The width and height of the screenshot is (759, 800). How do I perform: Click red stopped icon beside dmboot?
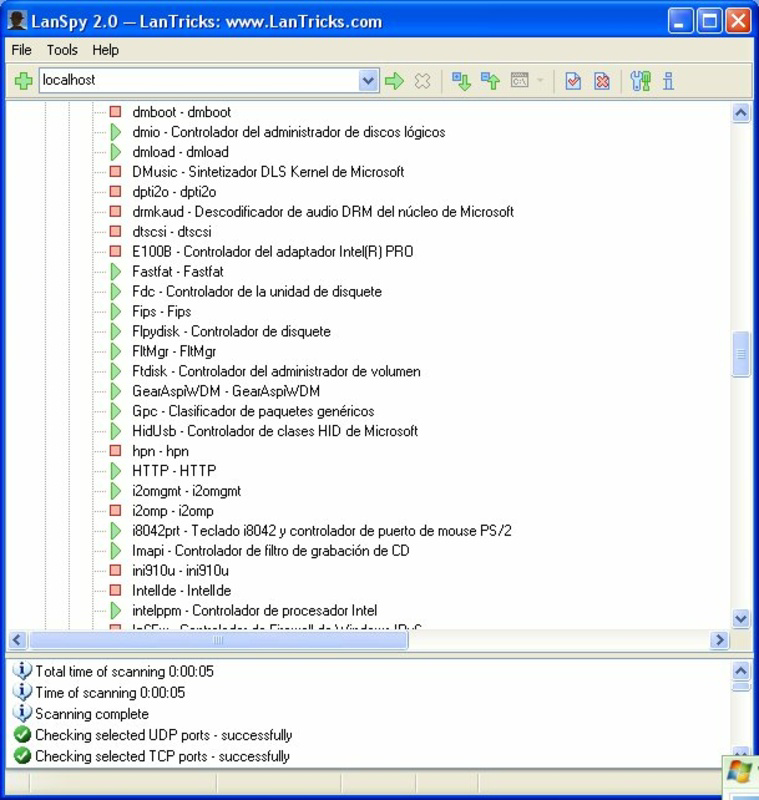click(x=116, y=111)
